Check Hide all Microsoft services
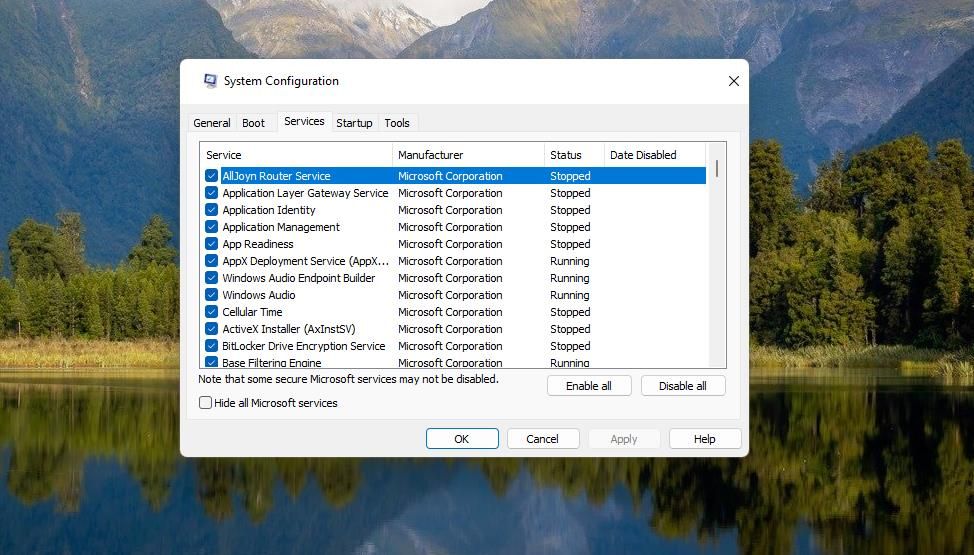The image size is (974, 555). (206, 403)
